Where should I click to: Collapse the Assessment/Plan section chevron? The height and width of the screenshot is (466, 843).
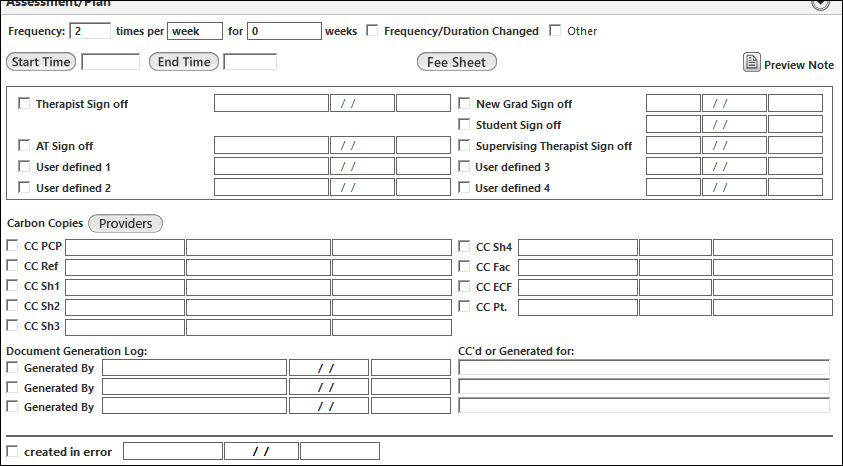click(820, 4)
